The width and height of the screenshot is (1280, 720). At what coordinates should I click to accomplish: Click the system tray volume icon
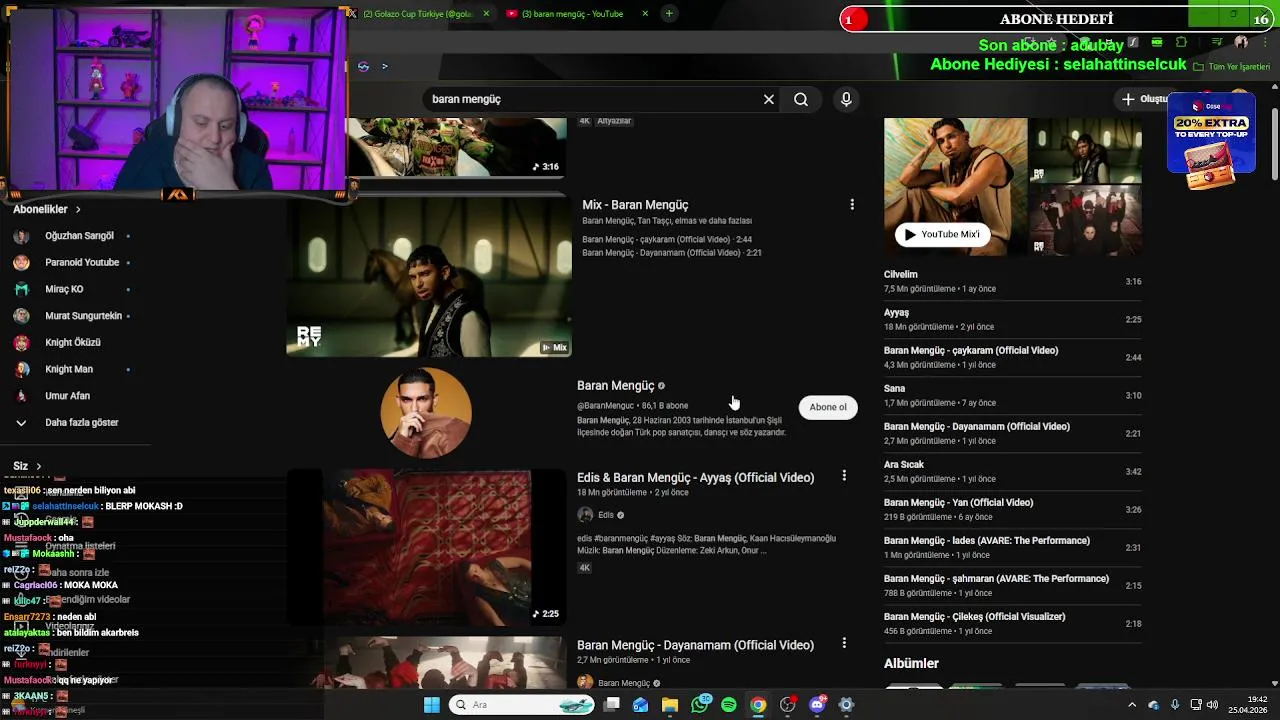coord(1212,705)
